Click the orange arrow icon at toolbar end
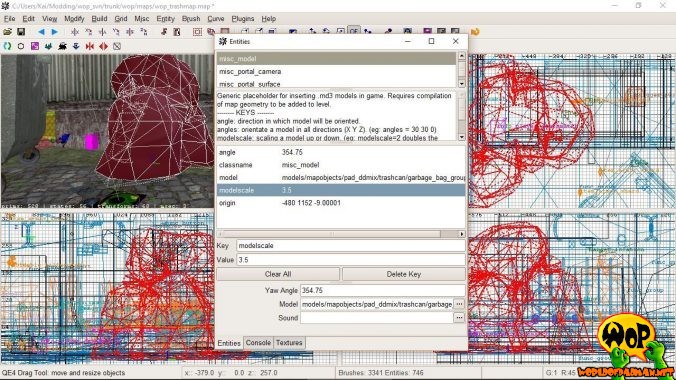676x380 pixels. [475, 32]
